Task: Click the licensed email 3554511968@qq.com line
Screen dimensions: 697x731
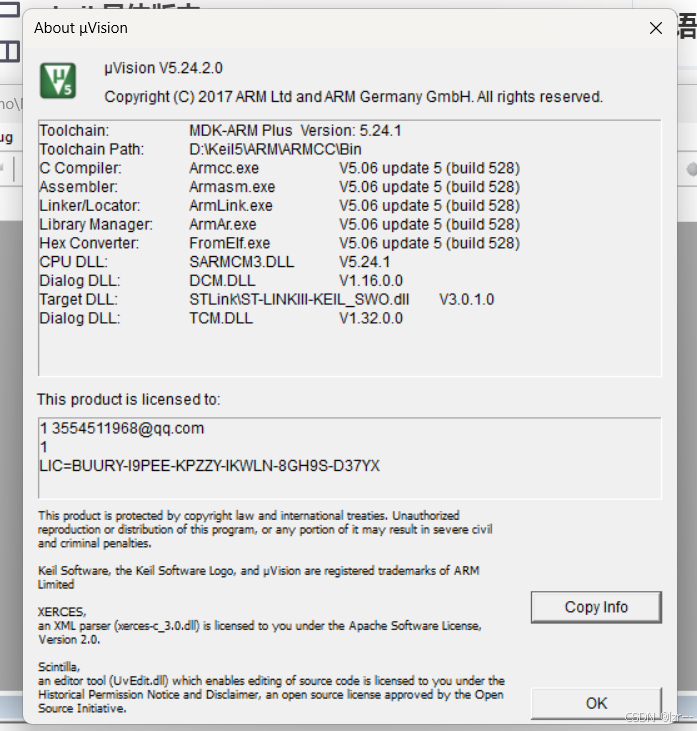Action: (x=122, y=428)
